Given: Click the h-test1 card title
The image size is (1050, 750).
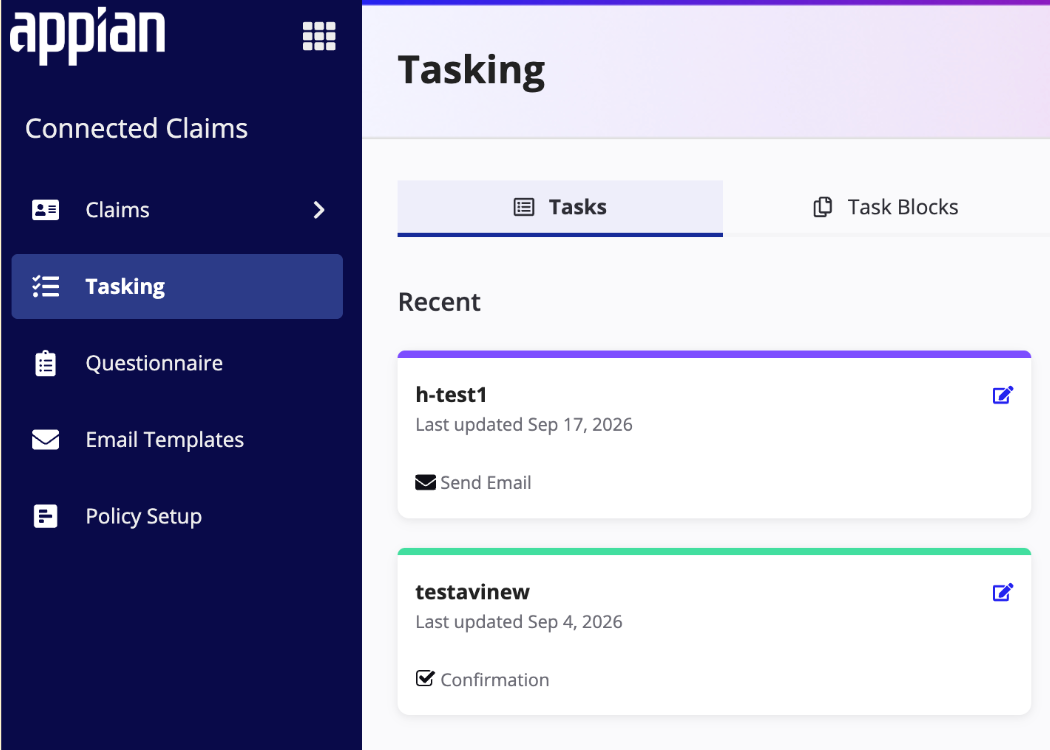Looking at the screenshot, I should tap(451, 395).
